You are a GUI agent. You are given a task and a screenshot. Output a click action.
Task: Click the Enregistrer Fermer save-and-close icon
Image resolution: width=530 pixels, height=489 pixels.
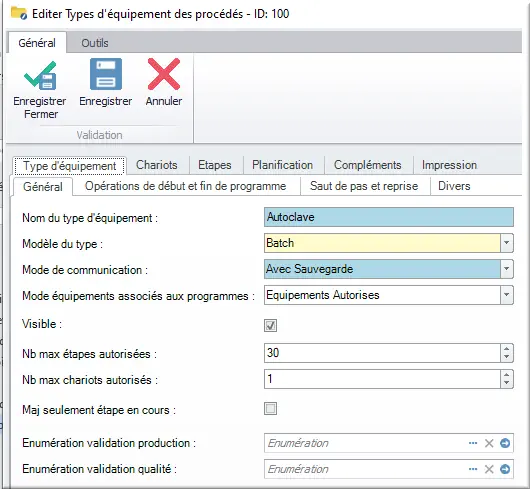tap(40, 75)
